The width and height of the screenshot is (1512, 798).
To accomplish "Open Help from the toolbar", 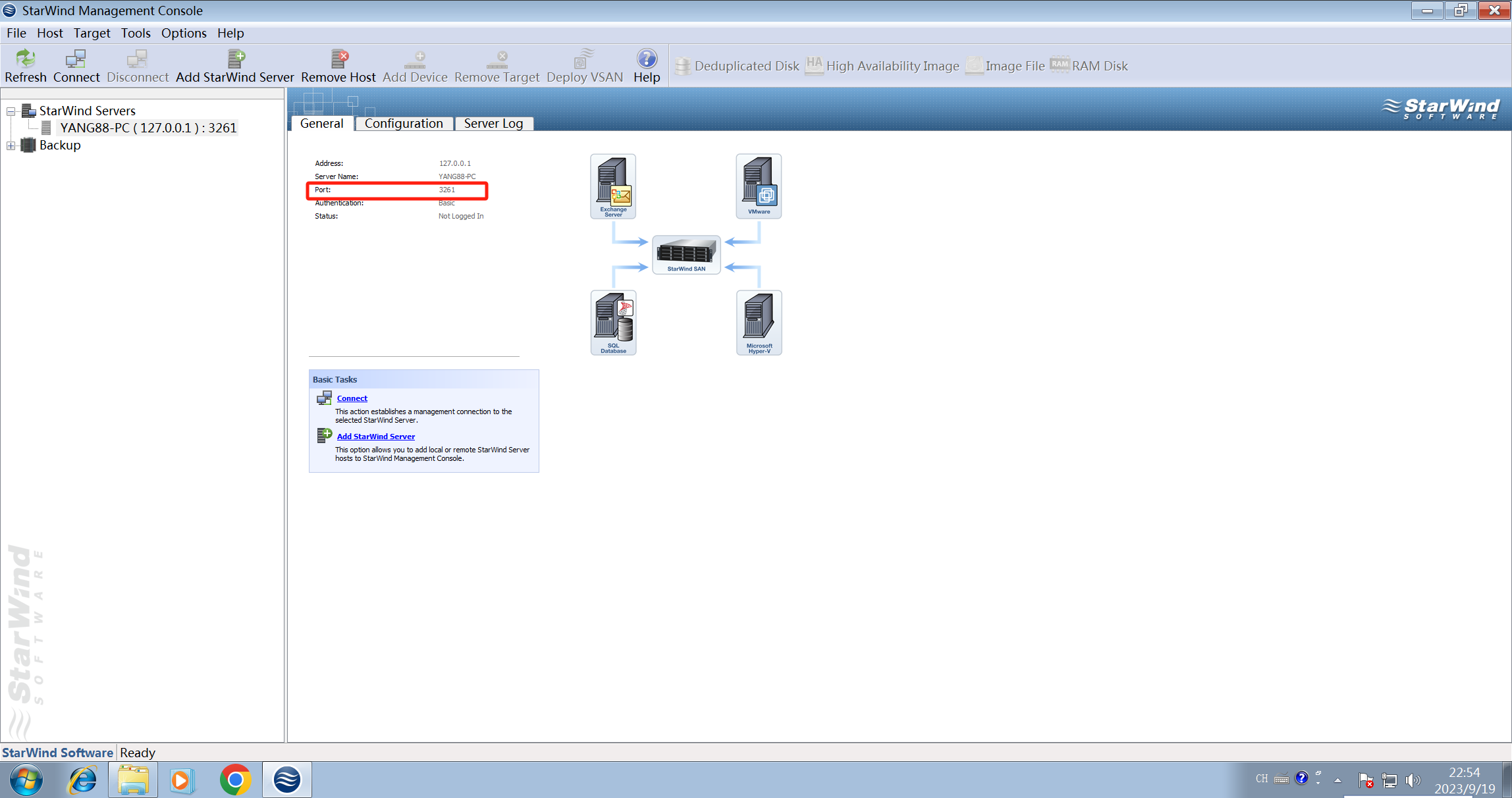I will [647, 65].
